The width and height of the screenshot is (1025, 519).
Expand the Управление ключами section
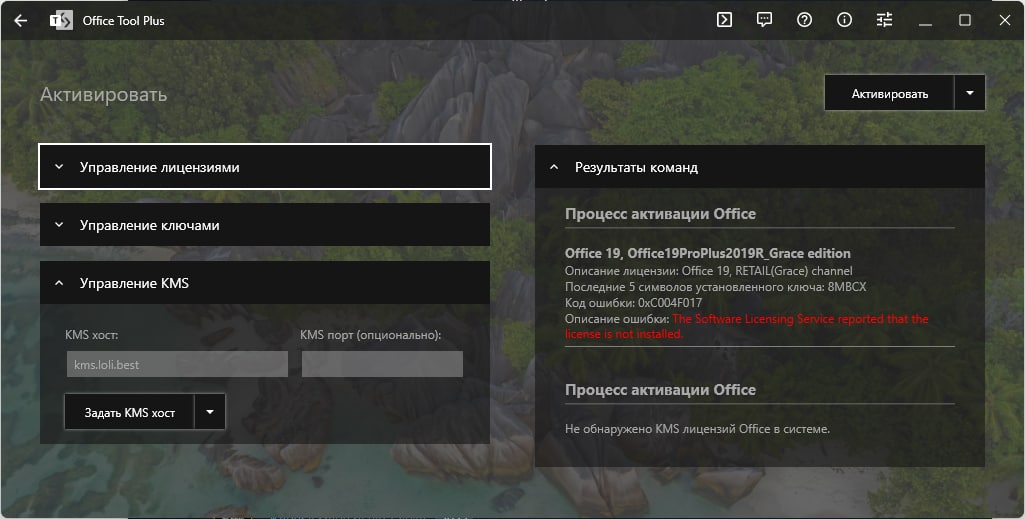pos(265,225)
